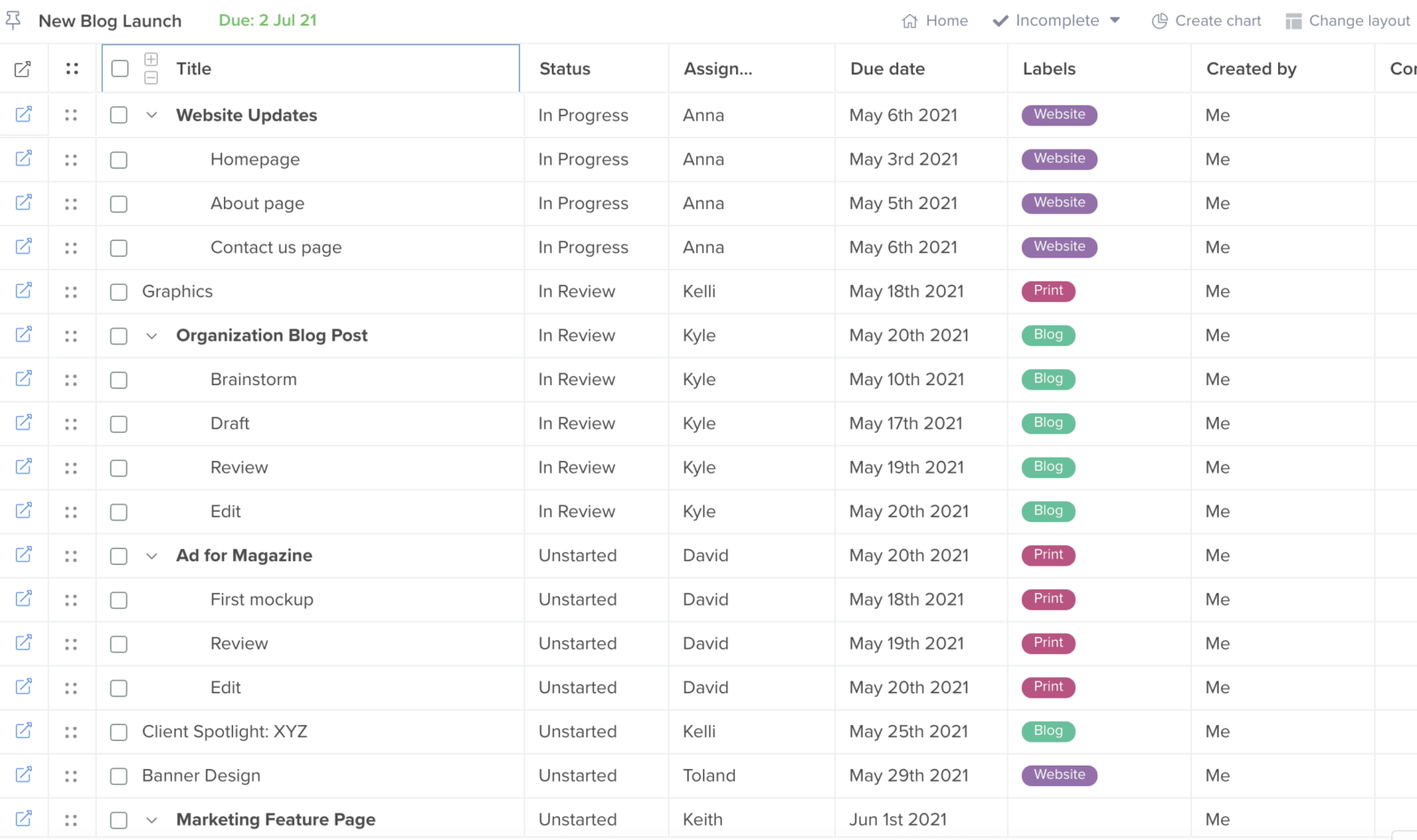Open the "Graphics" task via its pop-out icon
The width and height of the screenshot is (1417, 840).
pos(23,291)
